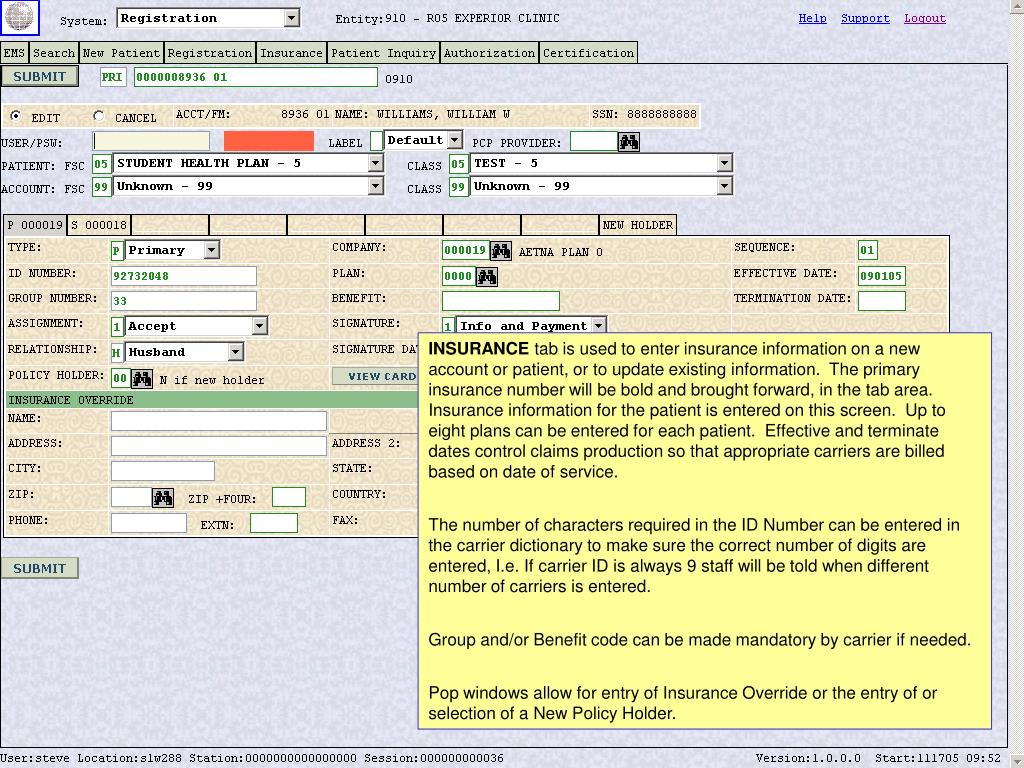1024x768 pixels.
Task: Click the CITY input field
Action: pyautogui.click(x=163, y=471)
